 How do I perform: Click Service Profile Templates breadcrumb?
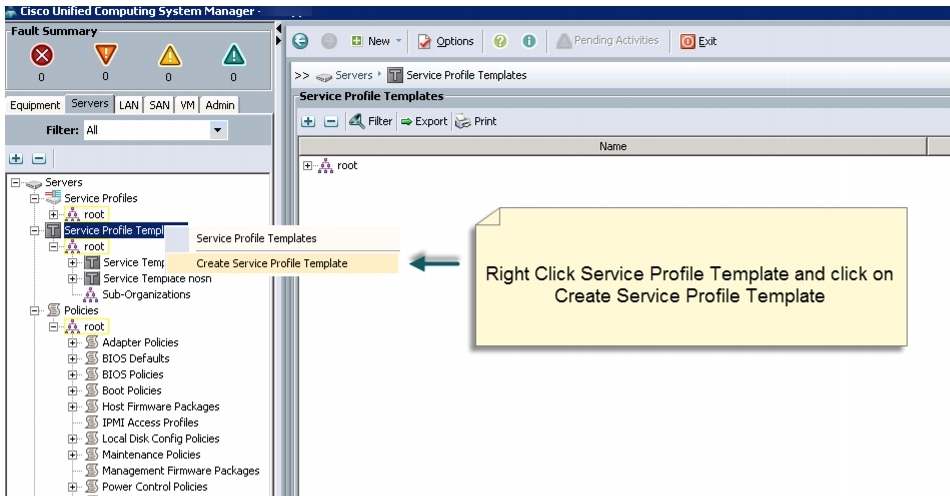(466, 75)
